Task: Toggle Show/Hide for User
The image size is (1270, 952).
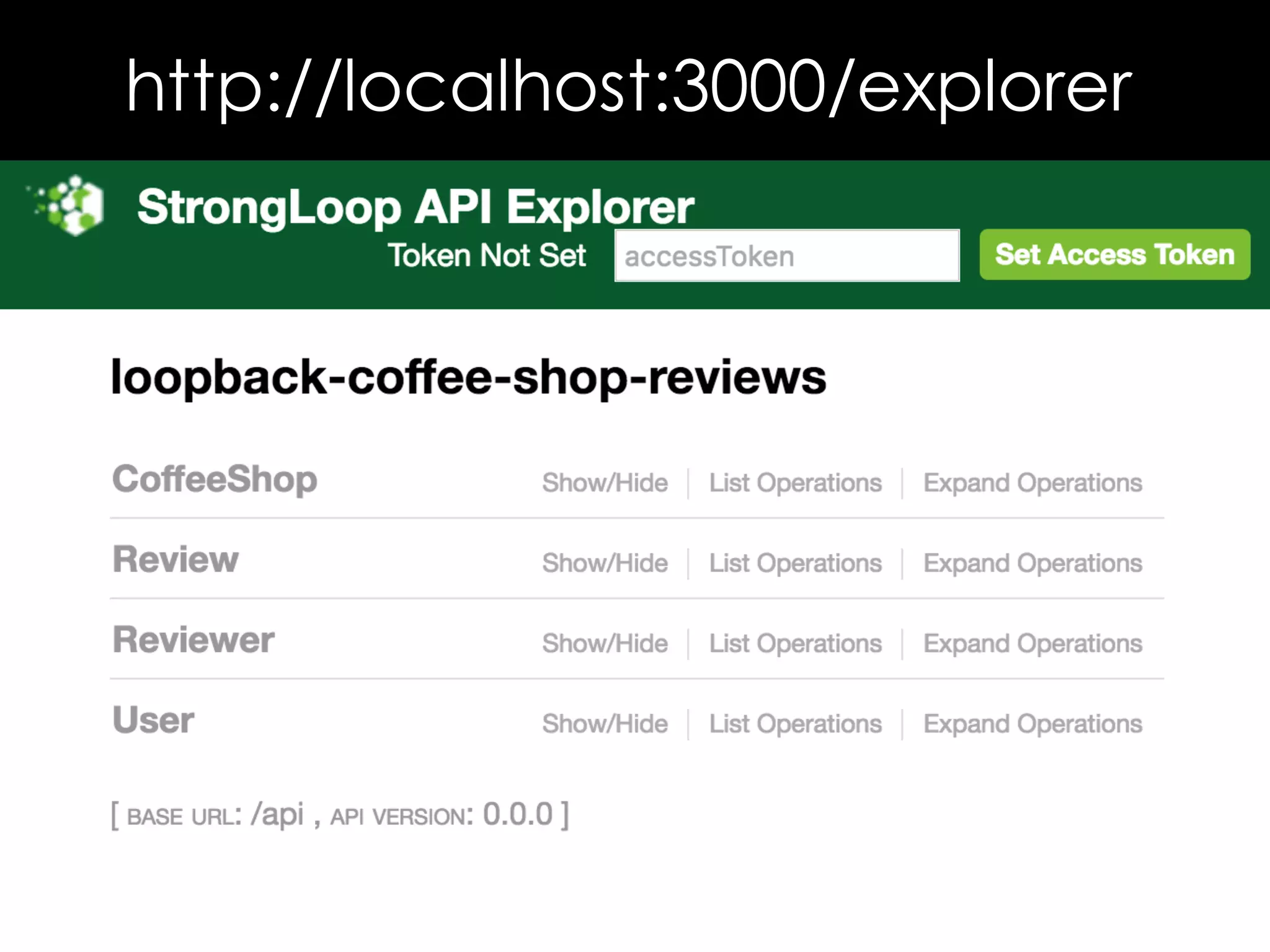Action: coord(605,724)
